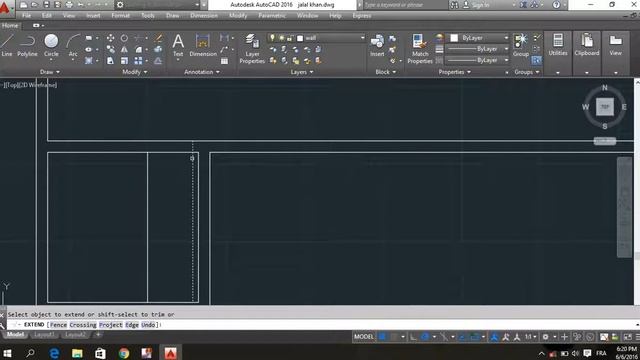
Task: Click the Stretch tool icon
Action: click(110, 61)
